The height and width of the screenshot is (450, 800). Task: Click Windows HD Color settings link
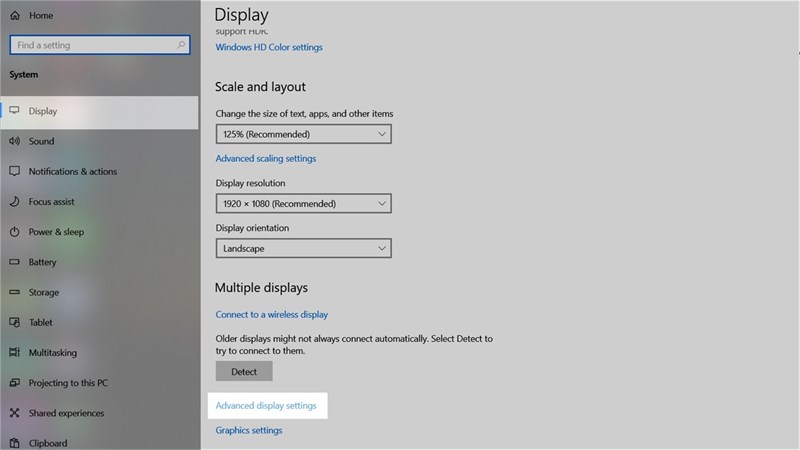click(x=269, y=47)
